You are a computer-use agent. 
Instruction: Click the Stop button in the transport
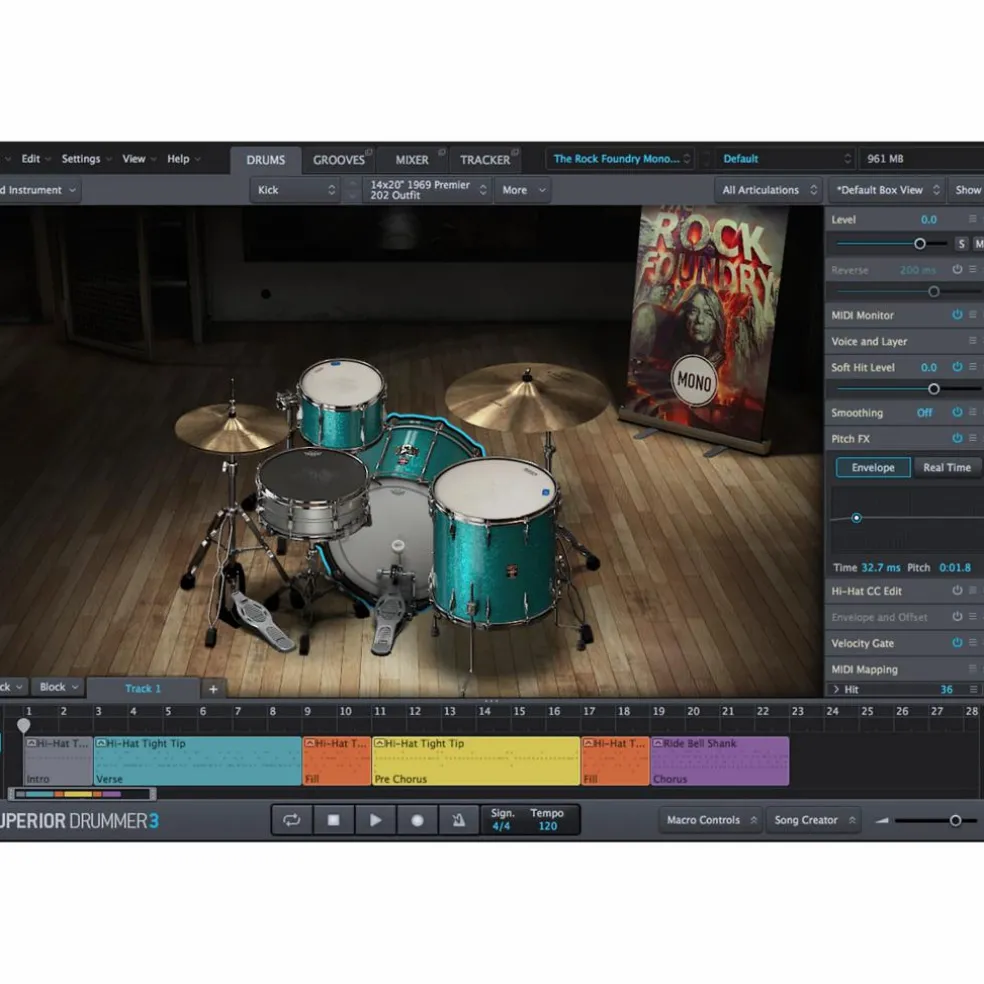point(333,820)
